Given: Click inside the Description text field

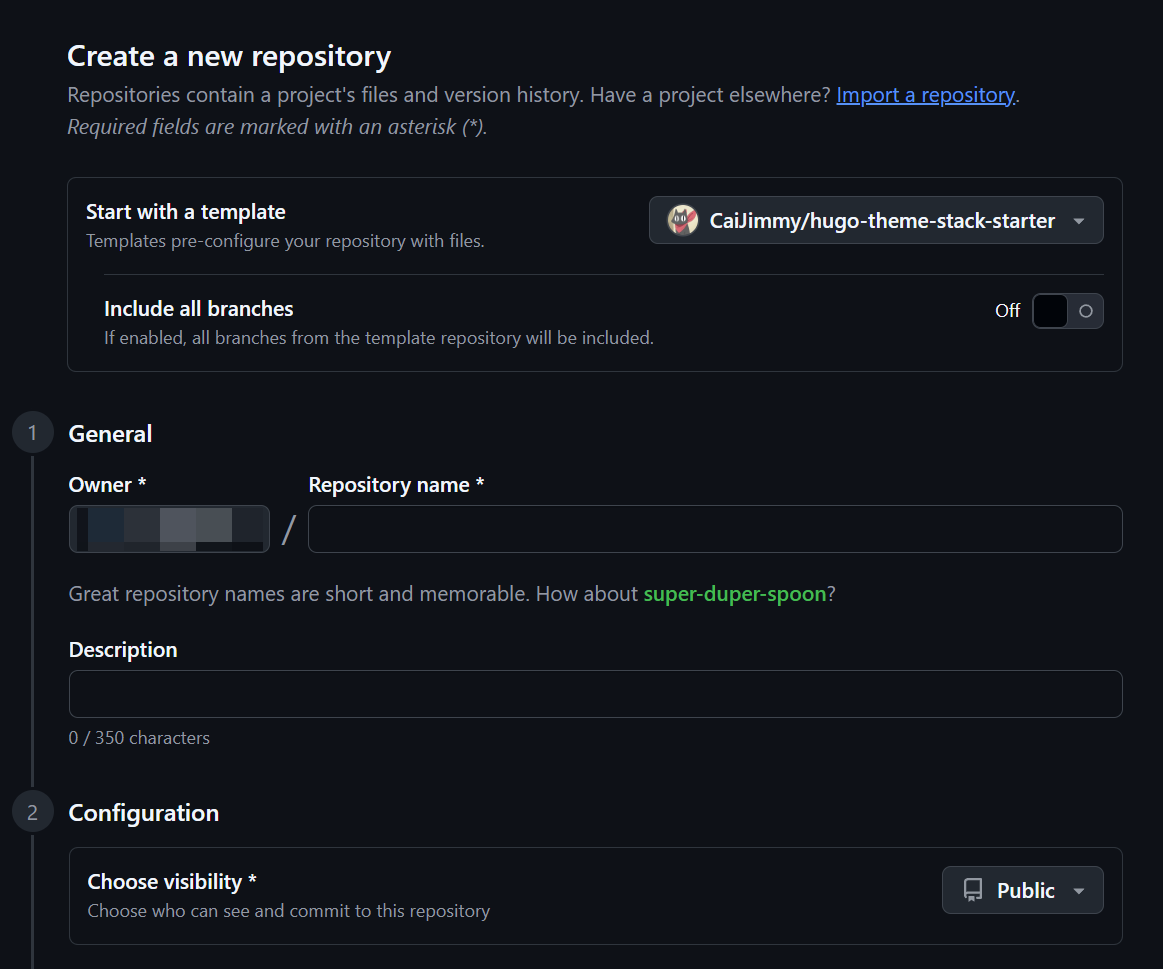Looking at the screenshot, I should (595, 693).
